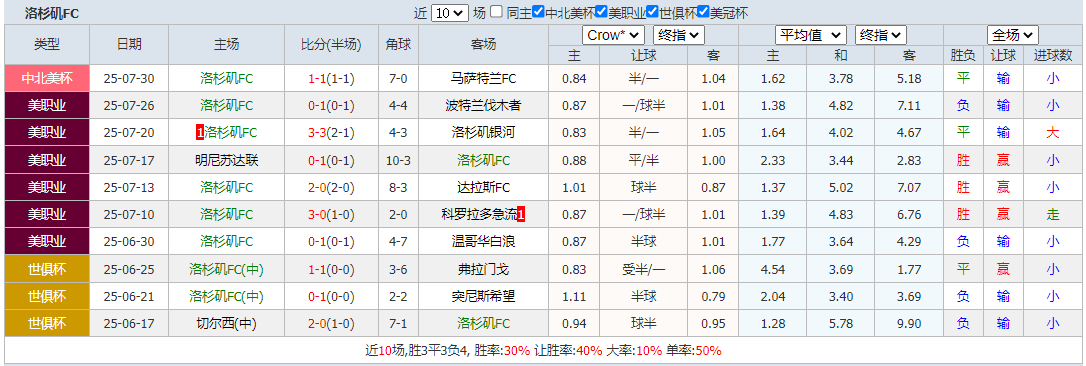Tick the 同主 checkbox
The width and height of the screenshot is (1086, 366).
[496, 12]
